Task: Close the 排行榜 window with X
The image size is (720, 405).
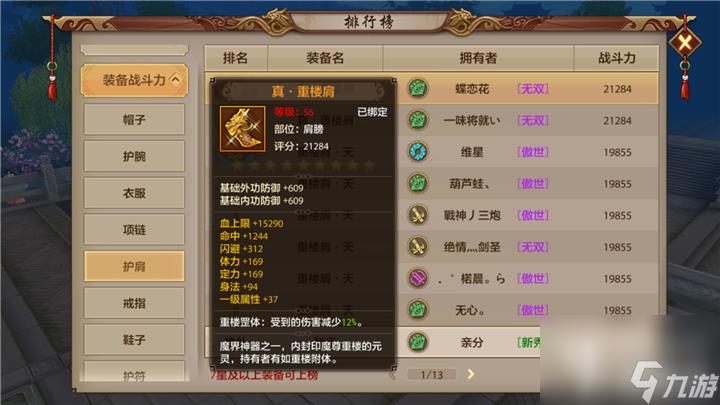Action: [x=685, y=43]
